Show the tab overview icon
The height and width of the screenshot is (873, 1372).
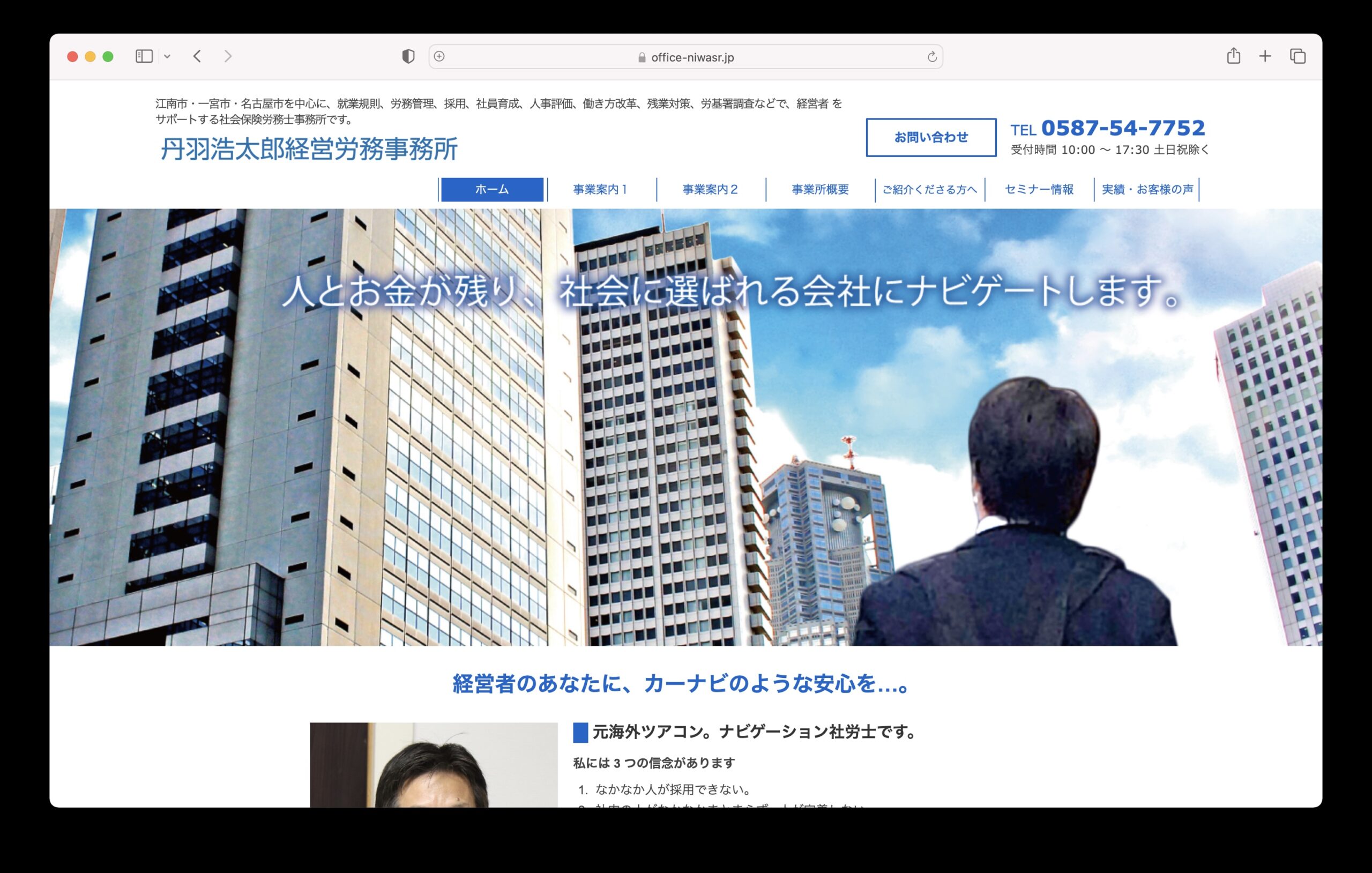(1298, 56)
